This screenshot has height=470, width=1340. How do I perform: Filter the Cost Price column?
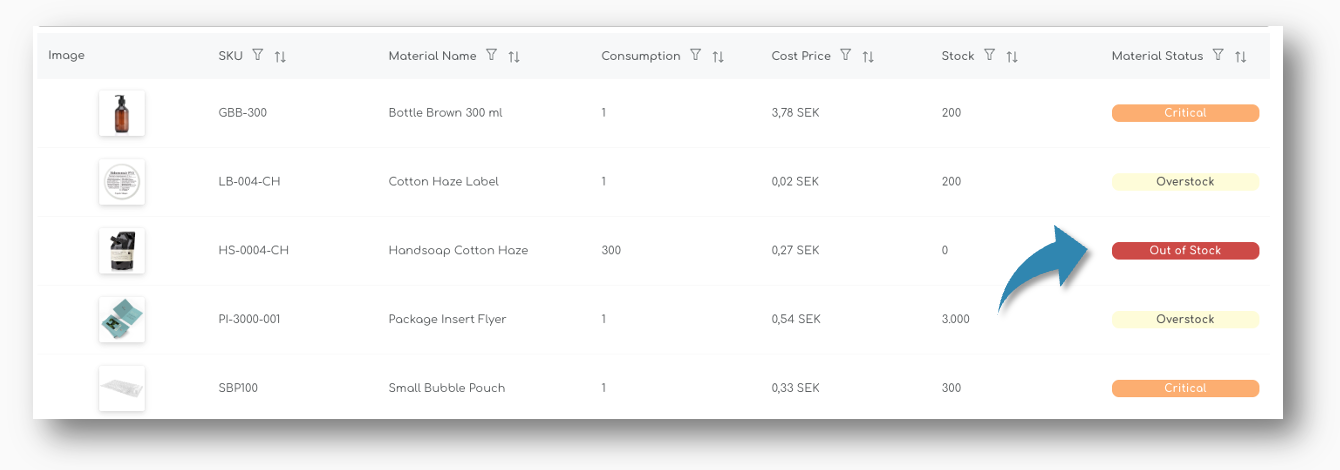845,56
